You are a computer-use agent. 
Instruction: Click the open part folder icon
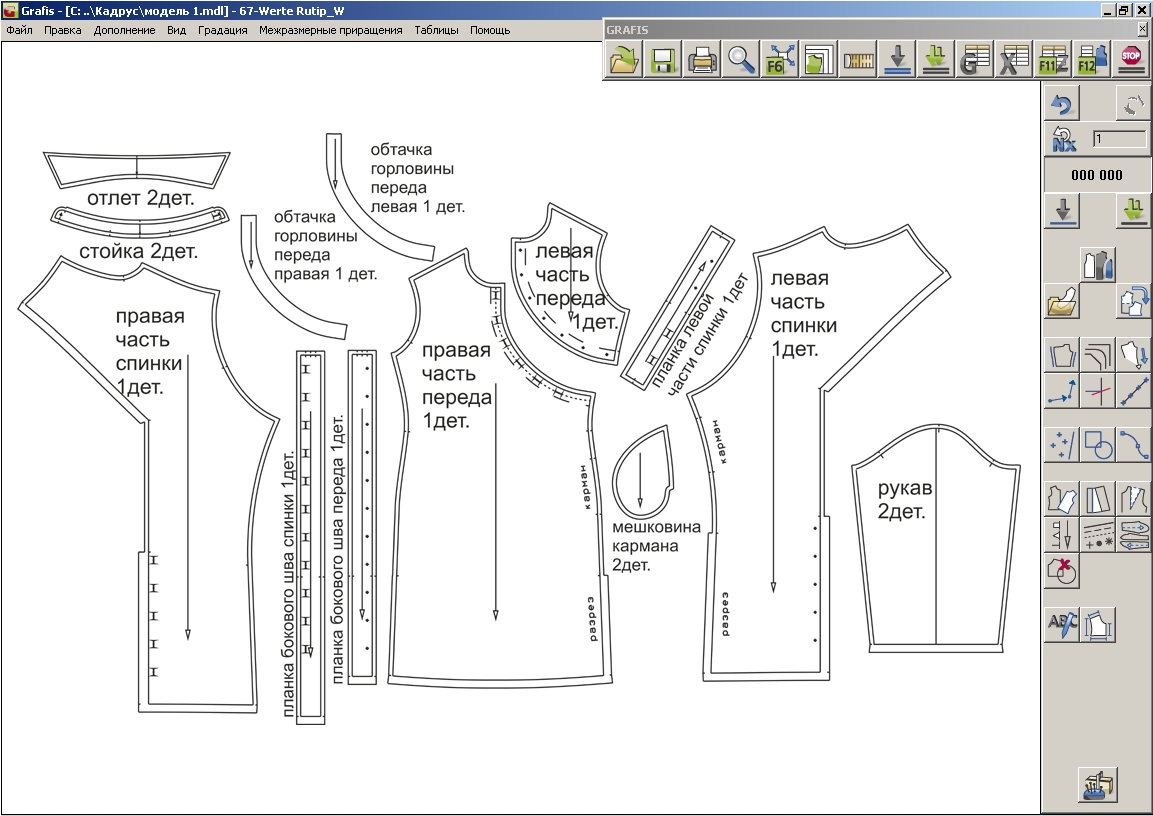[1062, 301]
